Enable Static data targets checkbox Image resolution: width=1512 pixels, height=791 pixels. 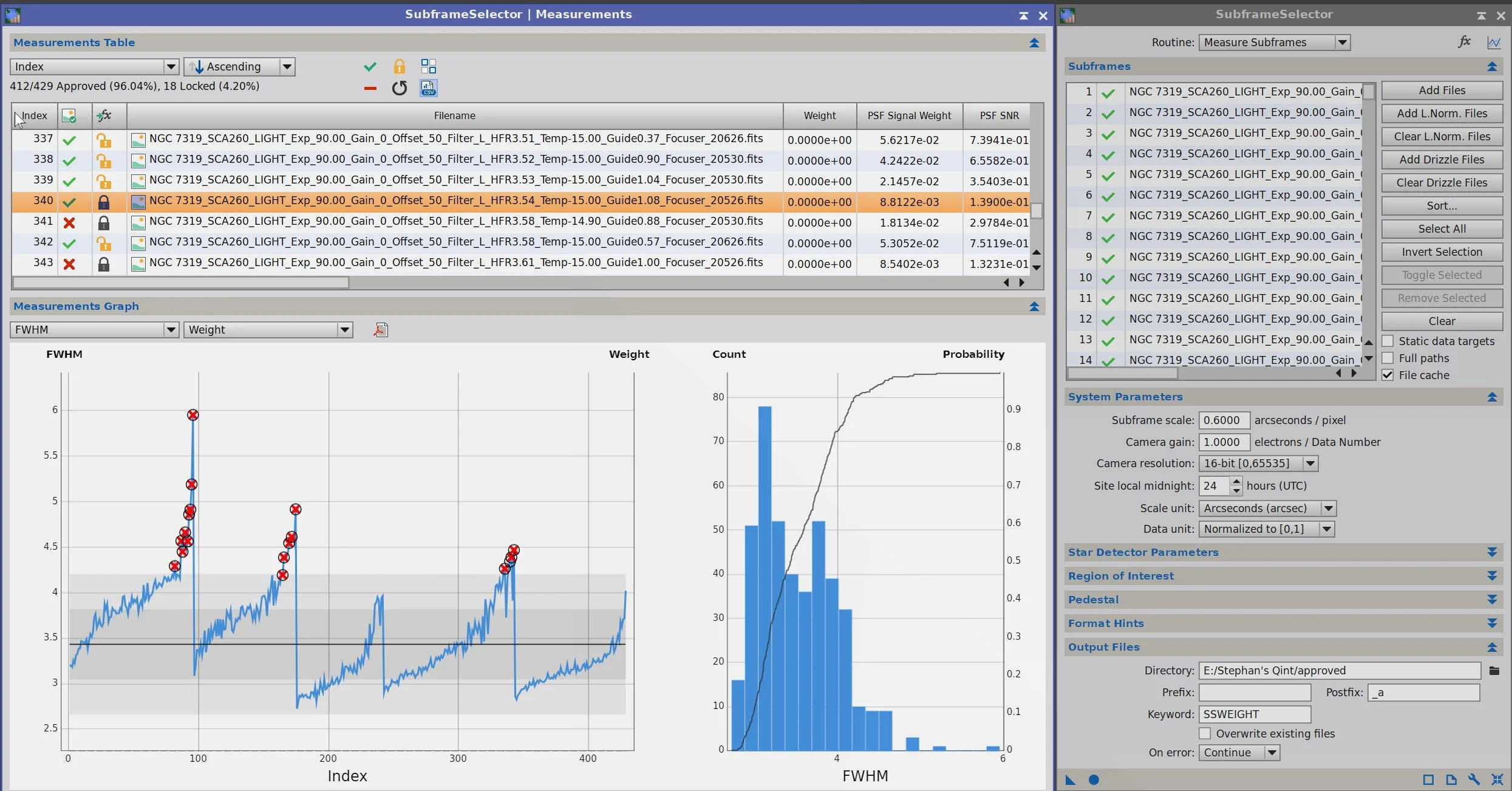point(1388,341)
